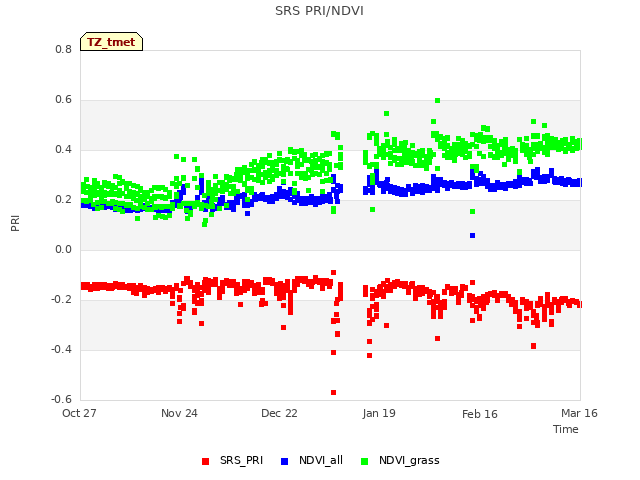Viewport: 640px width, 480px height.
Task: Click the Time x-axis label
Action: coord(566,429)
